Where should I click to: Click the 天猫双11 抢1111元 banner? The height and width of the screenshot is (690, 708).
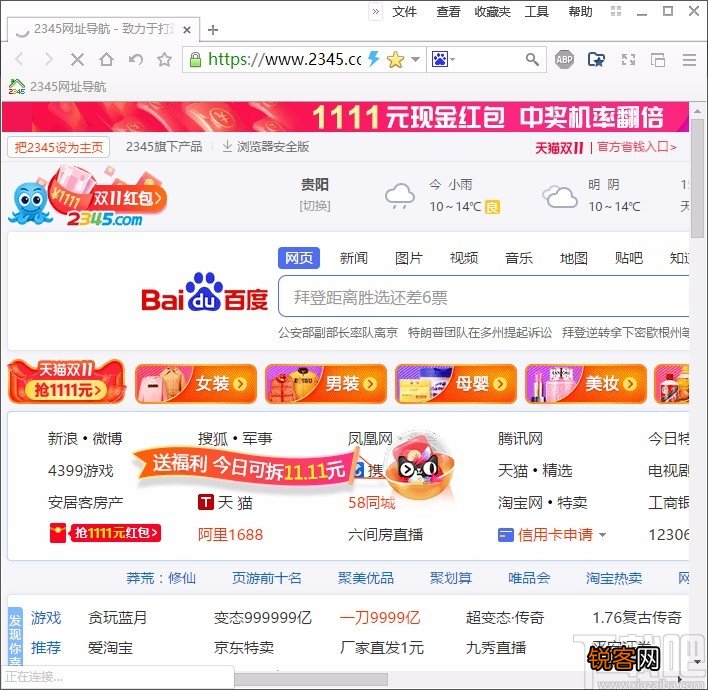pos(66,382)
